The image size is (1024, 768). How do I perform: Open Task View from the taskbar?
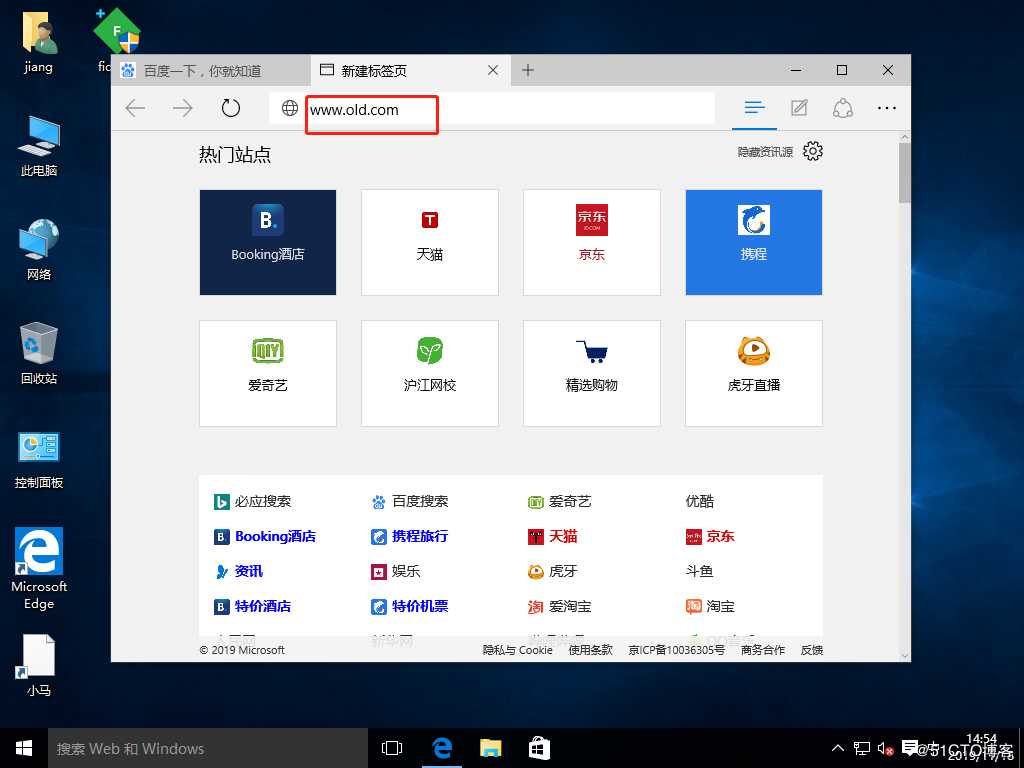[x=392, y=748]
